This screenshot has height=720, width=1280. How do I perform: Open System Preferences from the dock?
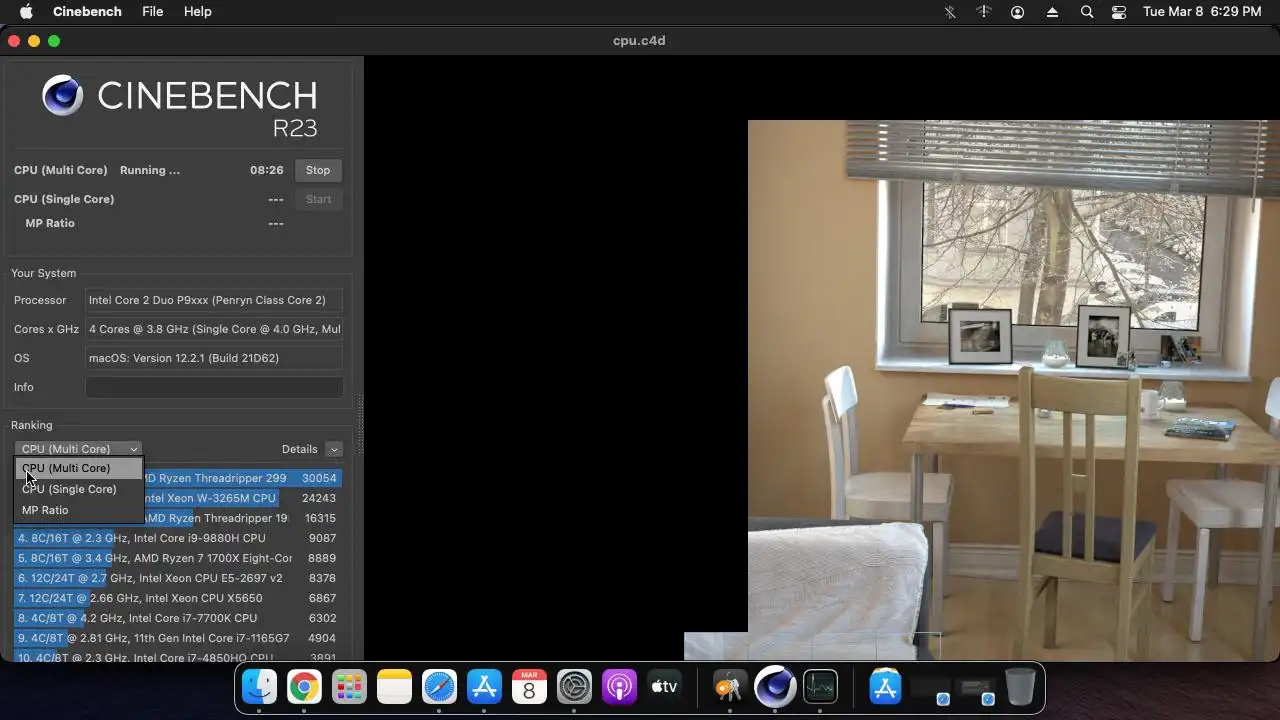(x=574, y=687)
